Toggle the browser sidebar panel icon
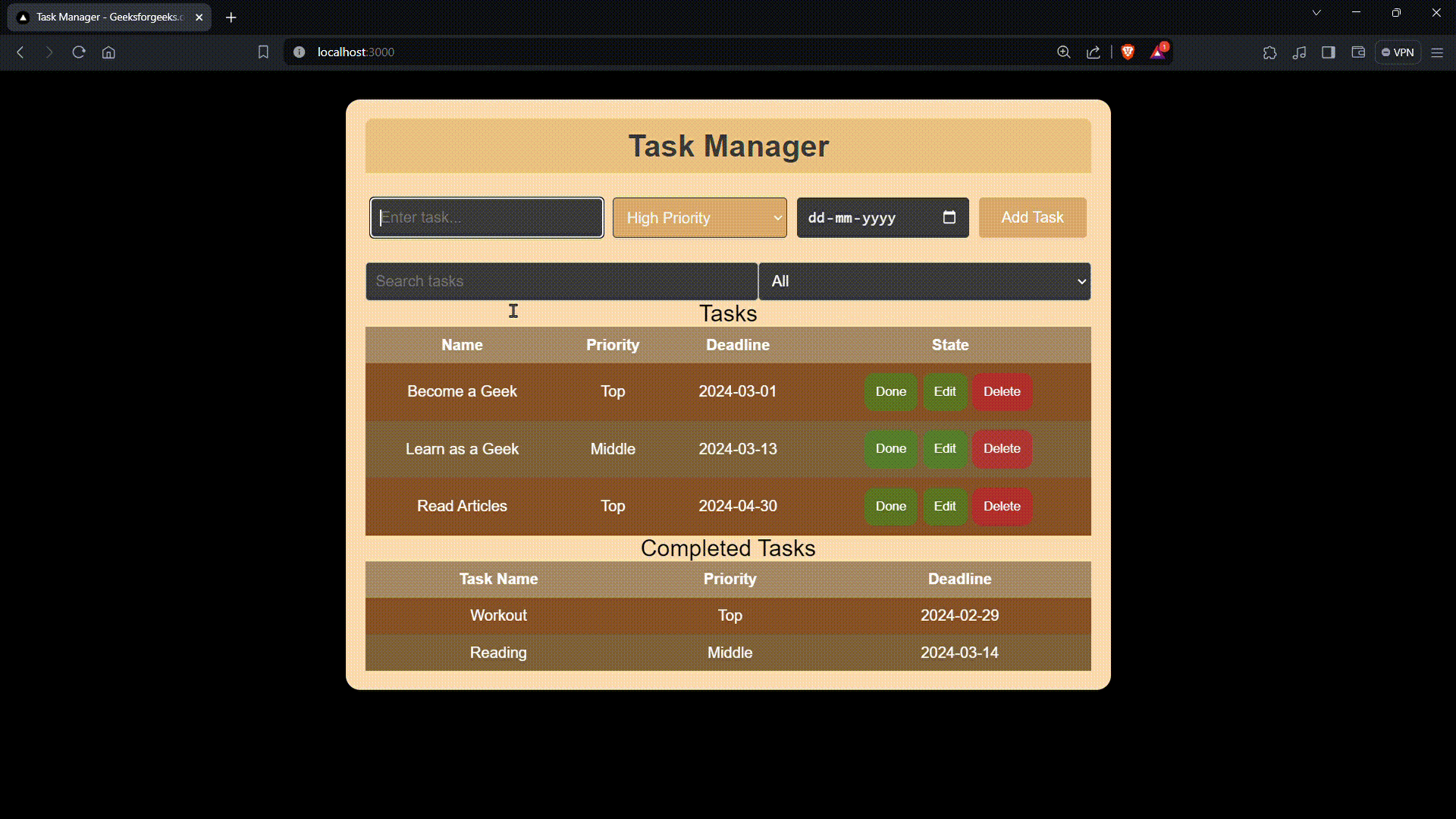This screenshot has height=819, width=1456. (1329, 52)
